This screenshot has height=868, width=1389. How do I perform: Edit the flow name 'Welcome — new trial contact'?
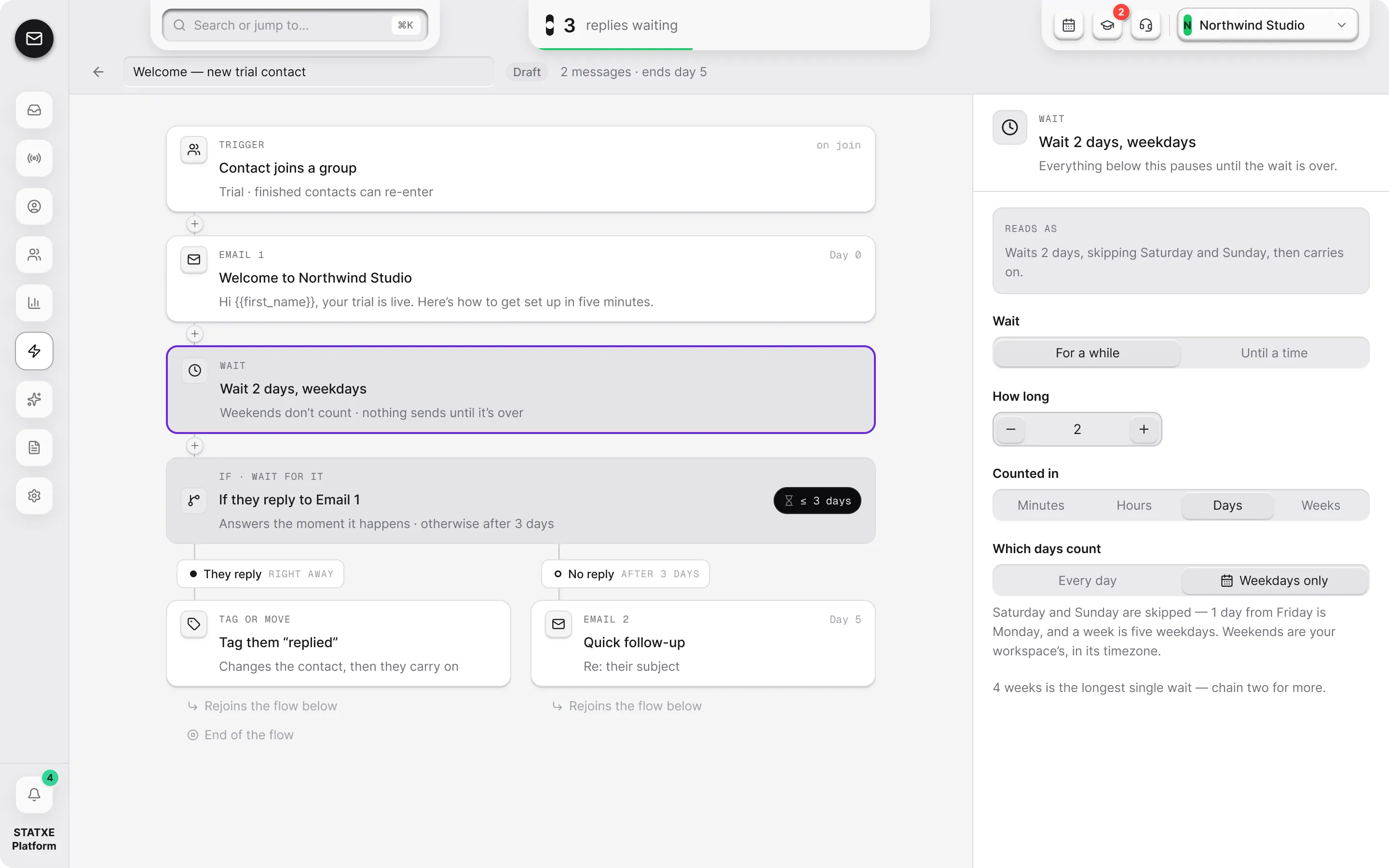pyautogui.click(x=308, y=72)
